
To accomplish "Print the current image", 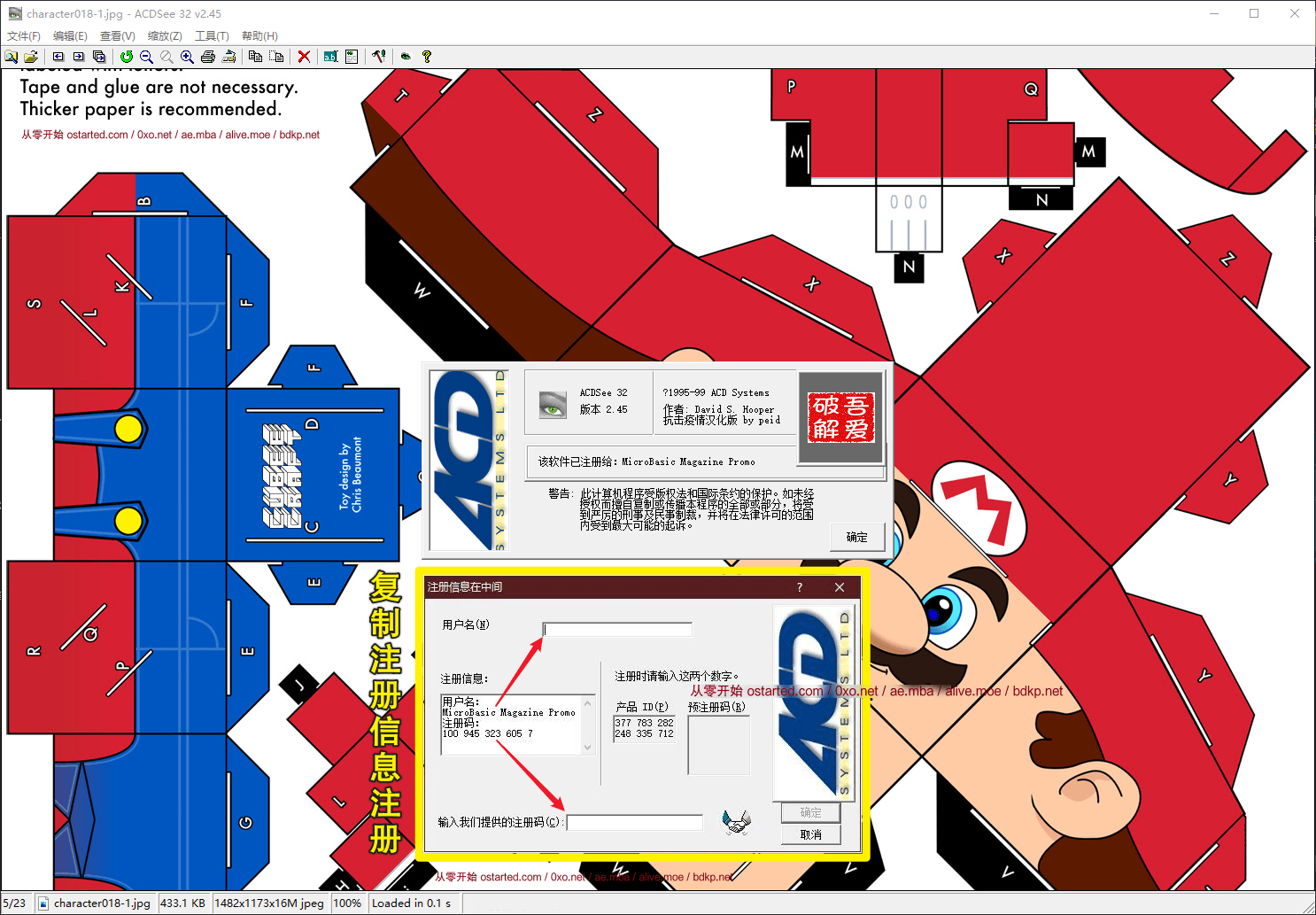I will click(x=208, y=57).
